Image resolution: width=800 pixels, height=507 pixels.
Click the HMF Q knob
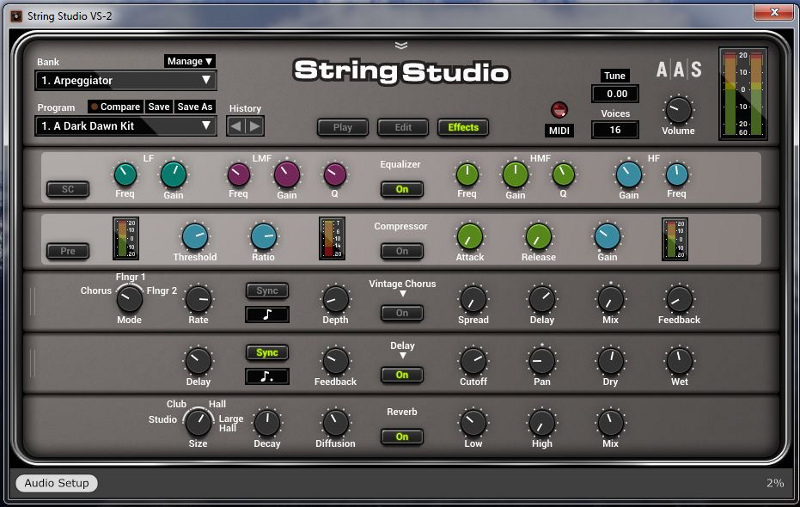pos(563,174)
